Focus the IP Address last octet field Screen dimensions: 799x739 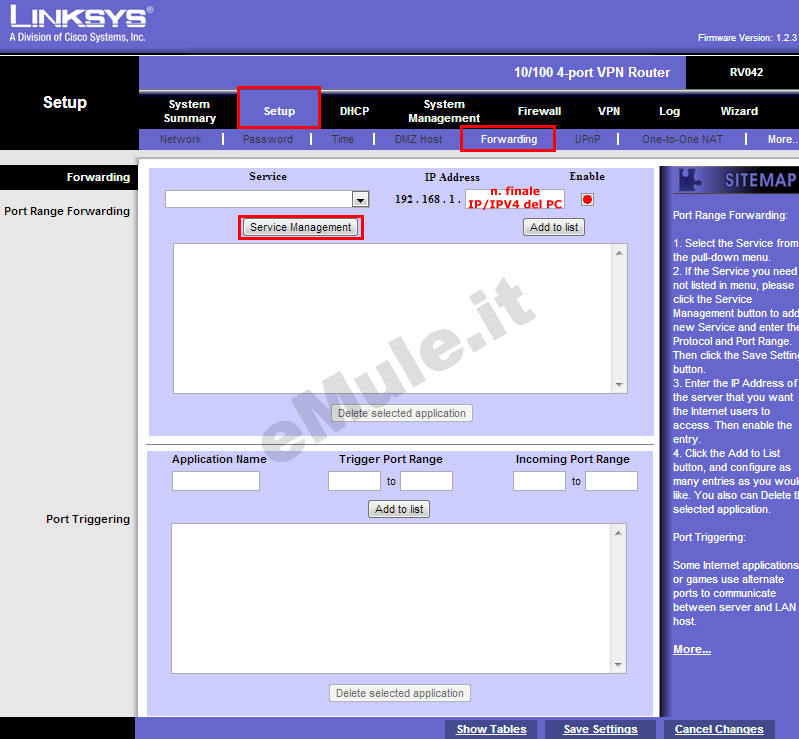[x=515, y=199]
